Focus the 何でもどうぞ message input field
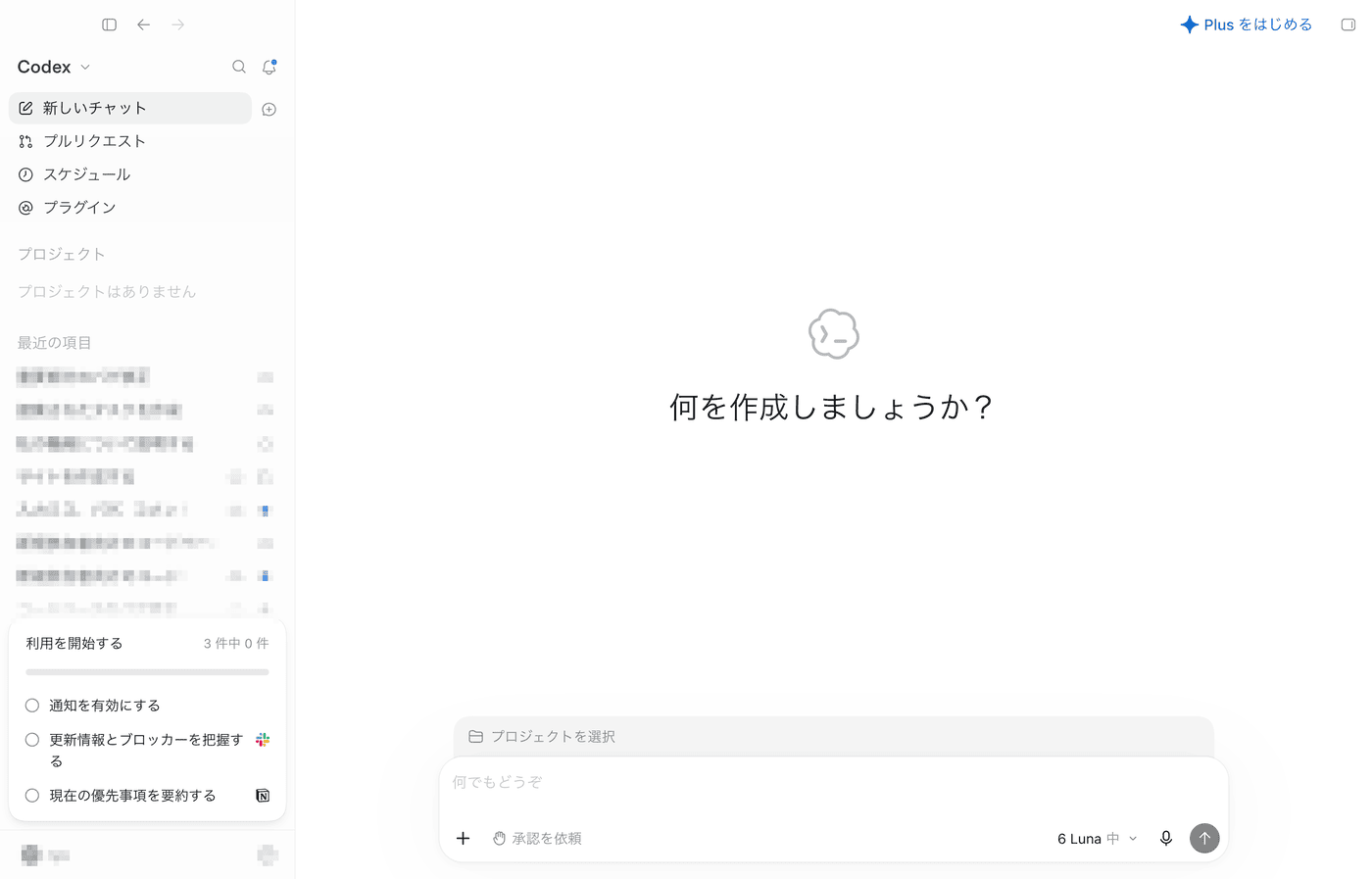 tap(833, 783)
